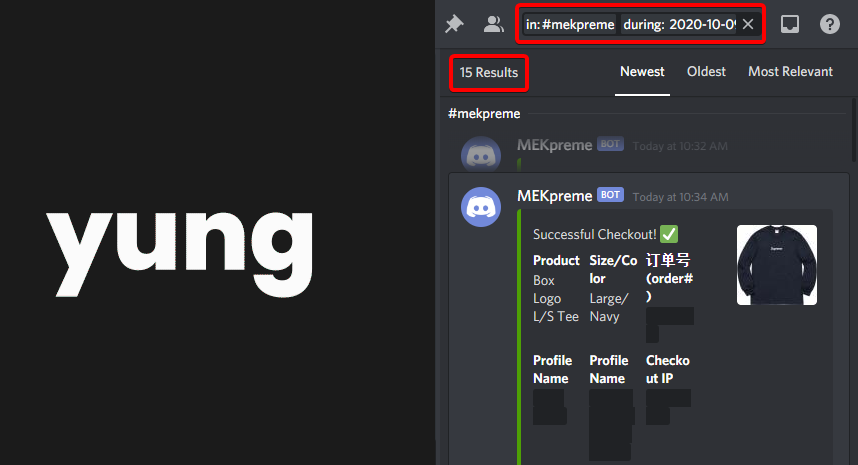This screenshot has width=858, height=465.
Task: Click the Today at 10:32 AM timestamp
Action: pos(680,146)
